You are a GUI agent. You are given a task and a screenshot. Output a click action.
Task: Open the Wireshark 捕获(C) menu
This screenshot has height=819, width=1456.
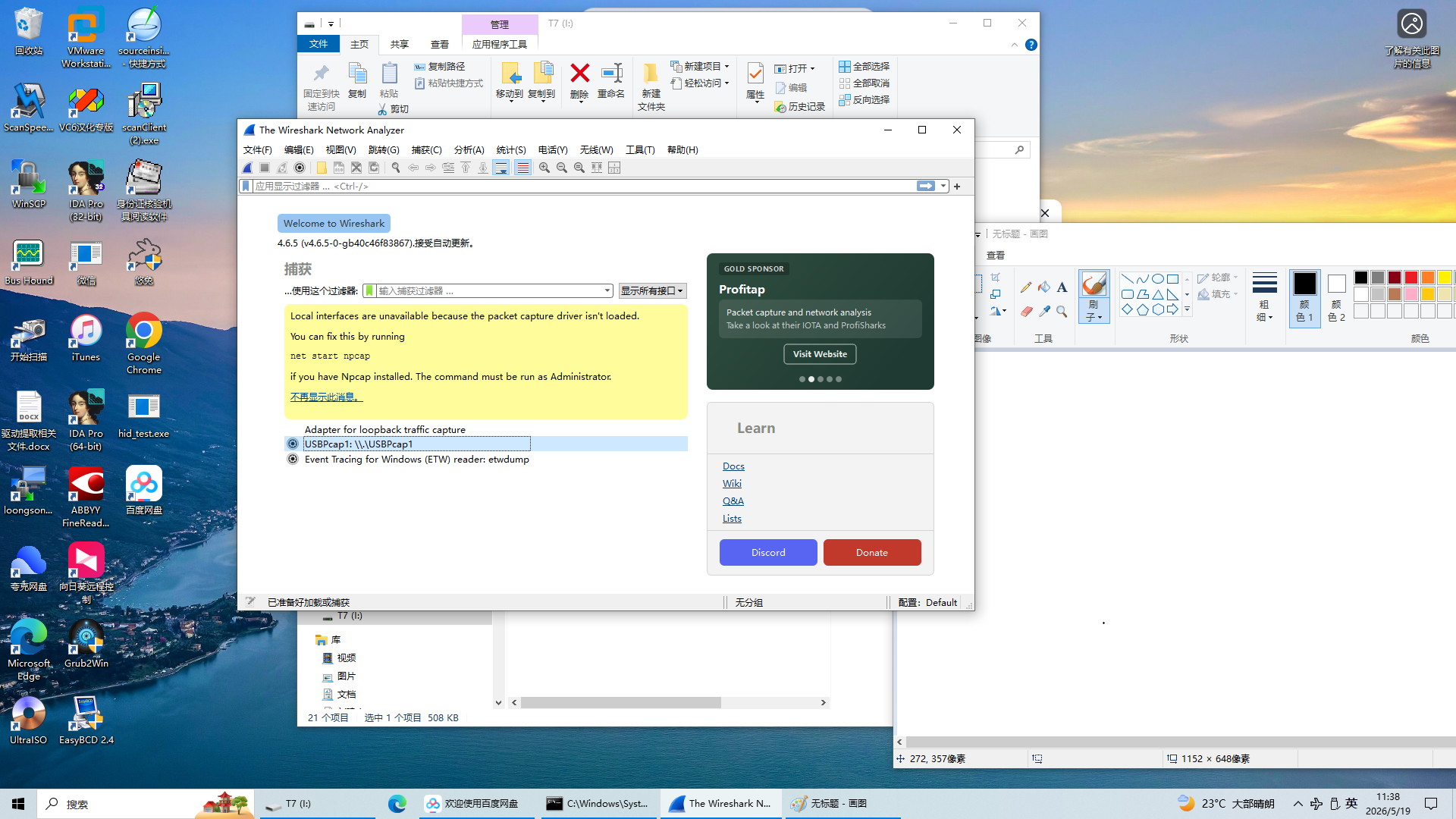pyautogui.click(x=426, y=150)
